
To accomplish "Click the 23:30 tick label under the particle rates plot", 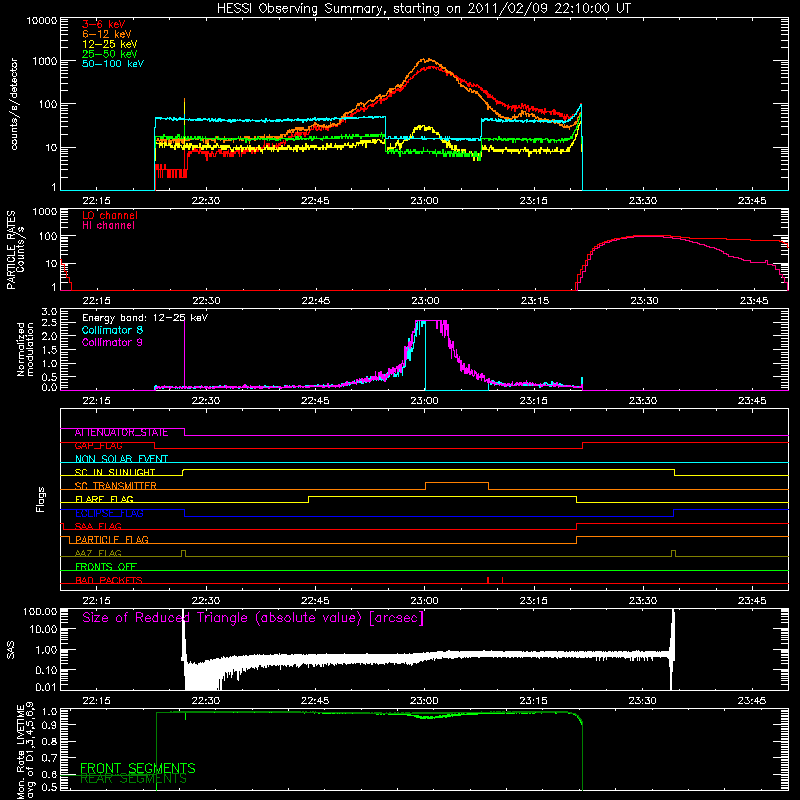I will [x=644, y=301].
